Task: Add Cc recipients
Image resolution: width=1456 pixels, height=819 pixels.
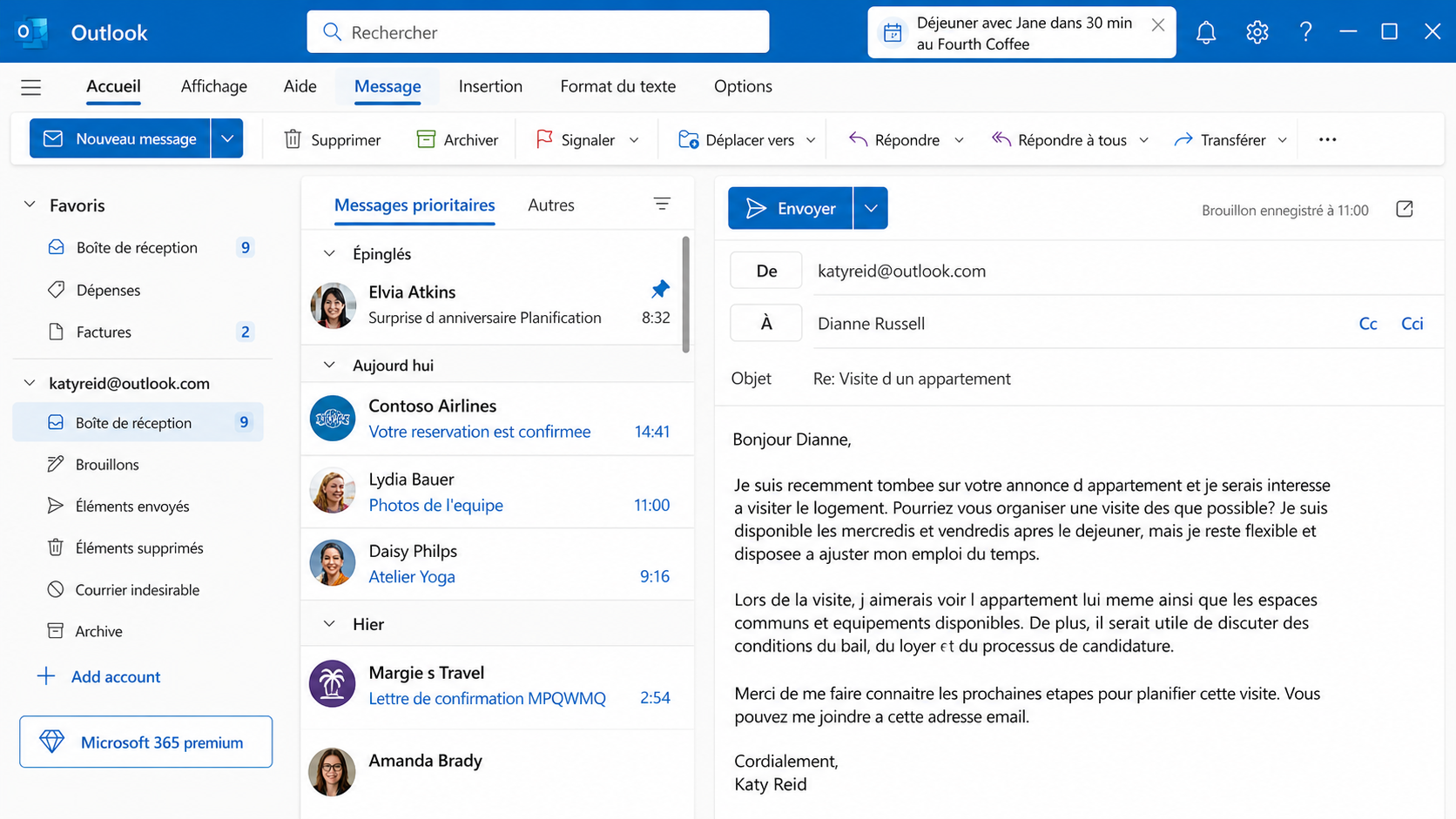Action: point(1368,323)
